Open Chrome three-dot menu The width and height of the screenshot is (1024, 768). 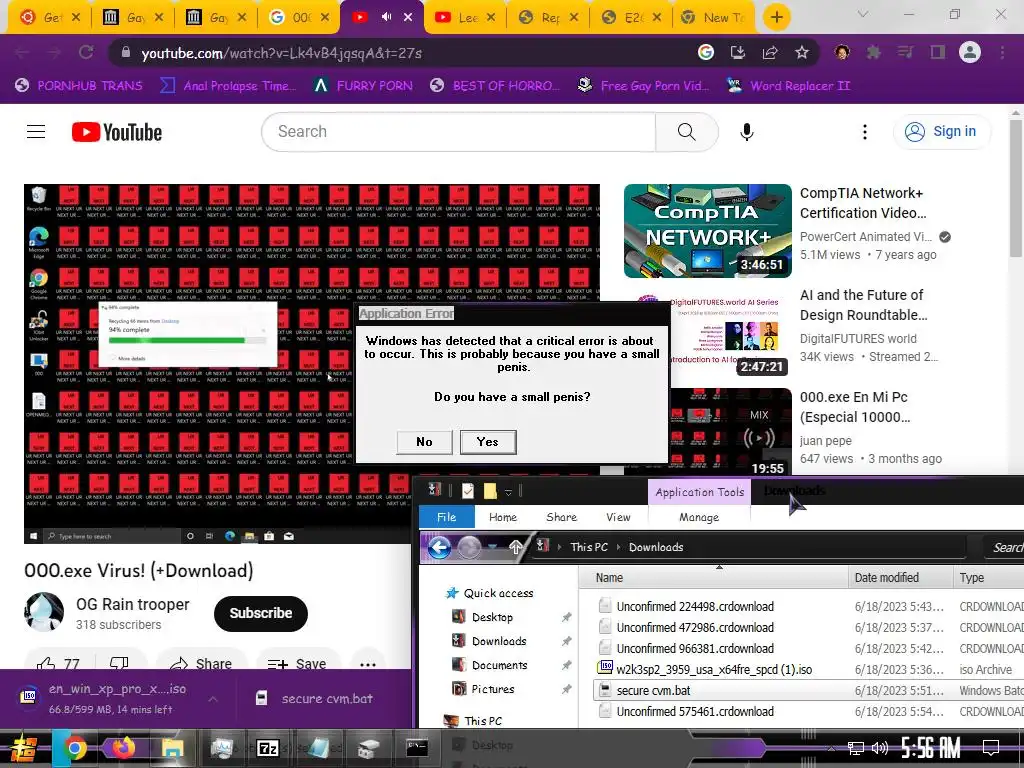[1002, 52]
